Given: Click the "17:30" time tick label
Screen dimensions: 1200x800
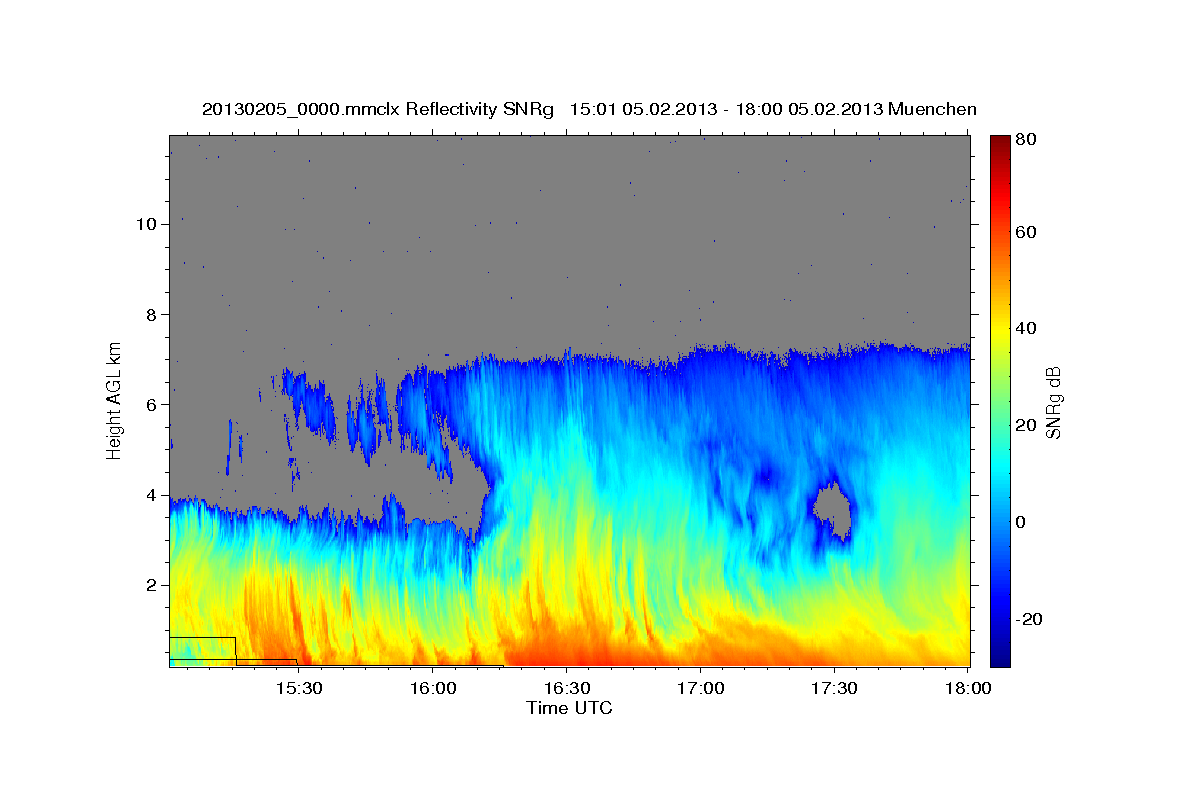Looking at the screenshot, I should (834, 688).
